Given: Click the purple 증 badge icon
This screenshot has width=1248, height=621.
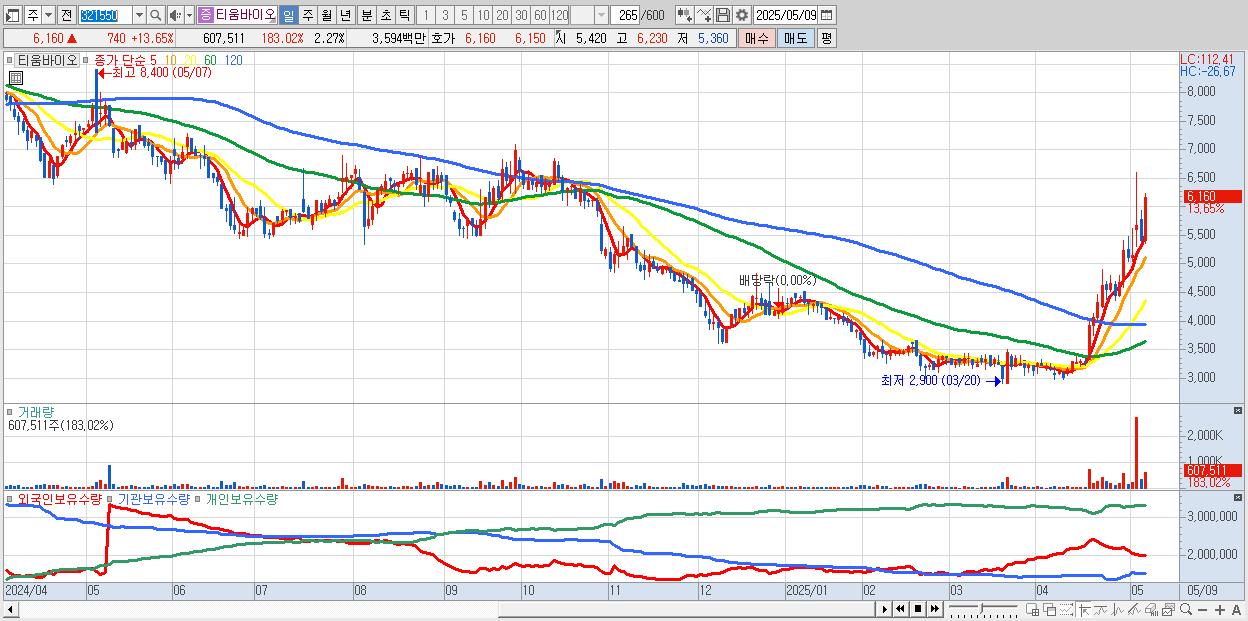Looking at the screenshot, I should tap(205, 15).
